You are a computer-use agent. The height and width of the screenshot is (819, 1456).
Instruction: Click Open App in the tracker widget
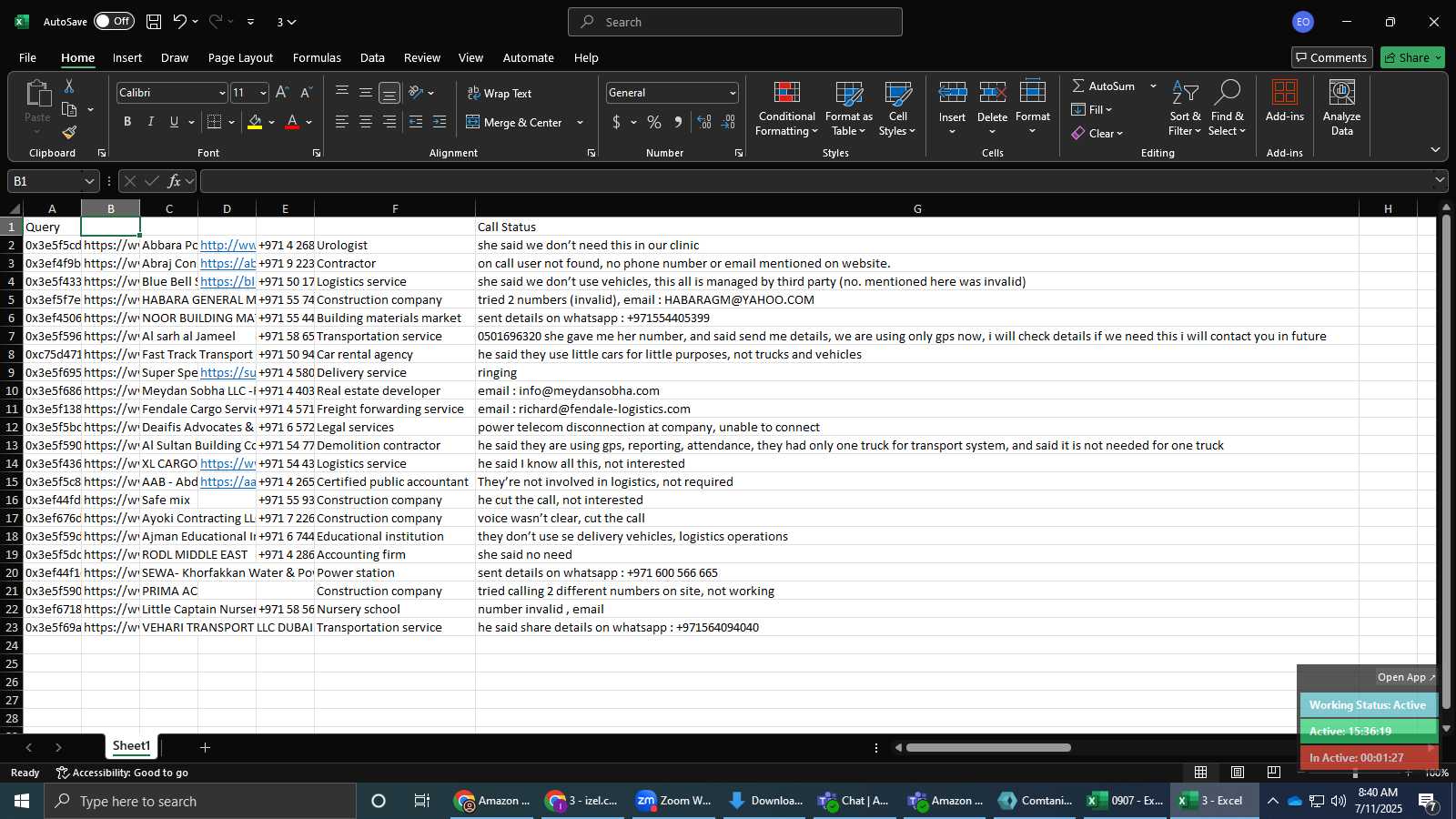[x=1406, y=677]
